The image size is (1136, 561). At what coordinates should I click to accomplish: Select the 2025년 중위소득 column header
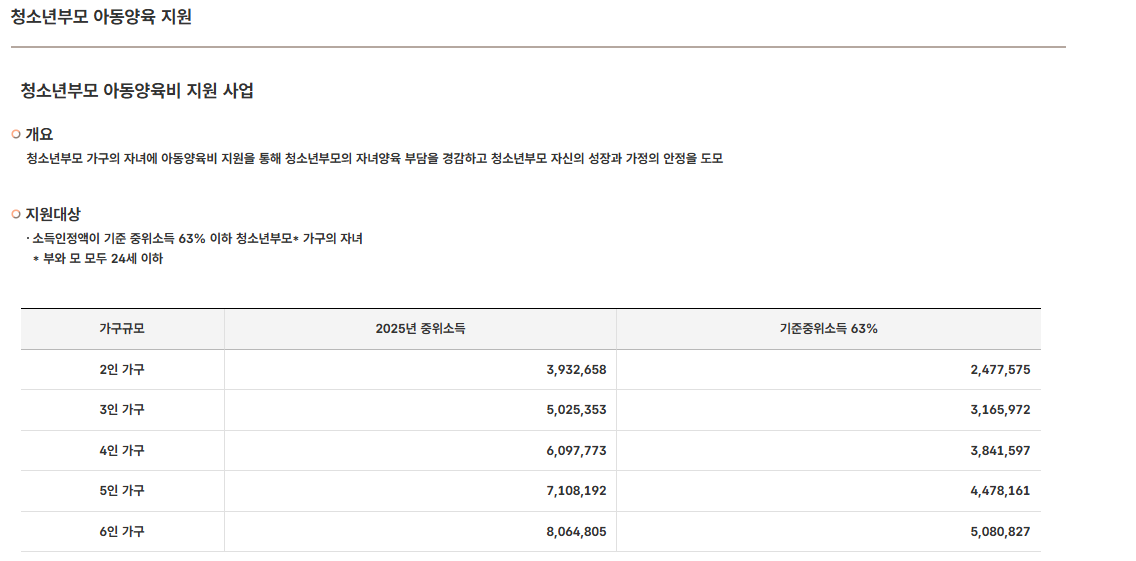[420, 329]
